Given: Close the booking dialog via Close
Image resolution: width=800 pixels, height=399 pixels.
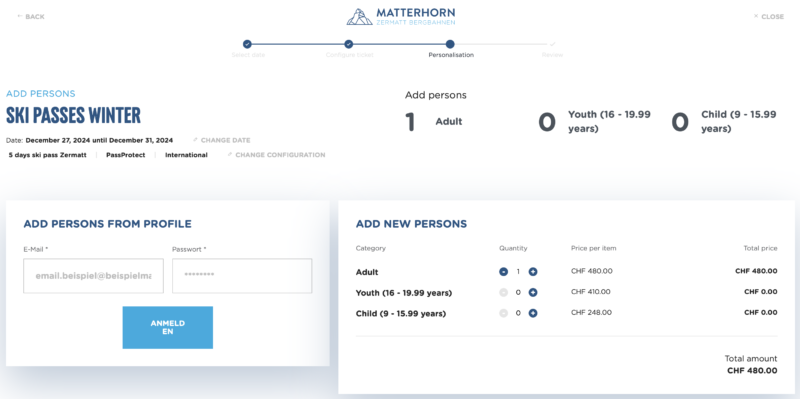Looking at the screenshot, I should click(768, 17).
